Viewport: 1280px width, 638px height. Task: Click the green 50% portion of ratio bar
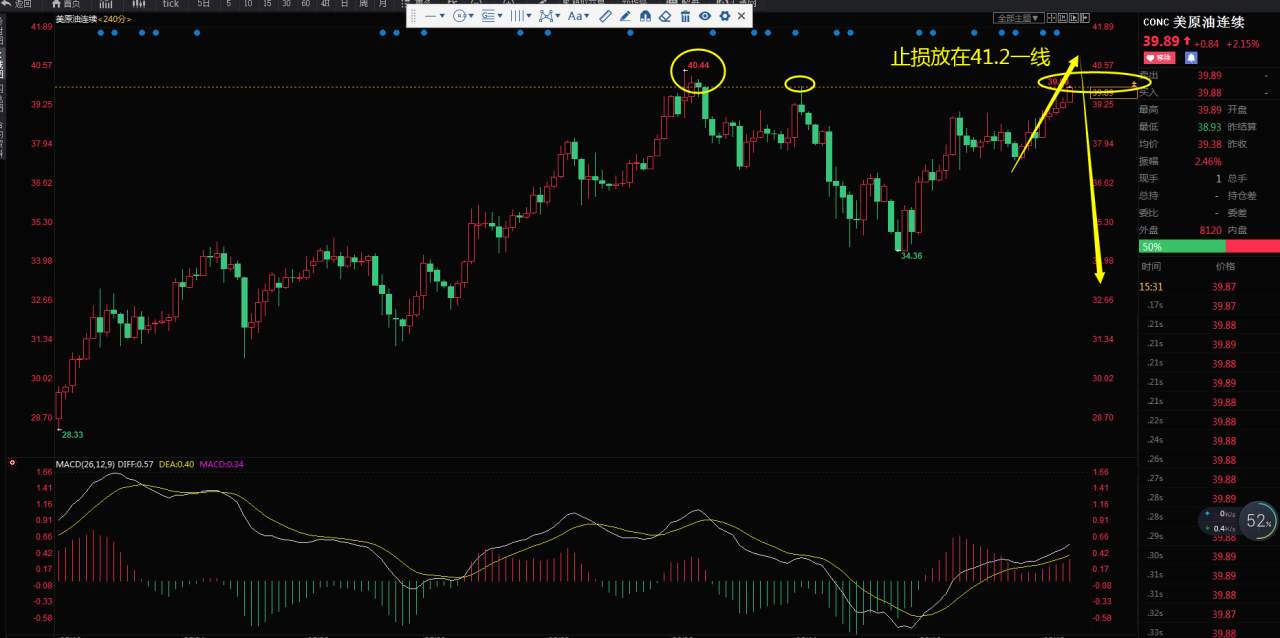[x=1182, y=246]
